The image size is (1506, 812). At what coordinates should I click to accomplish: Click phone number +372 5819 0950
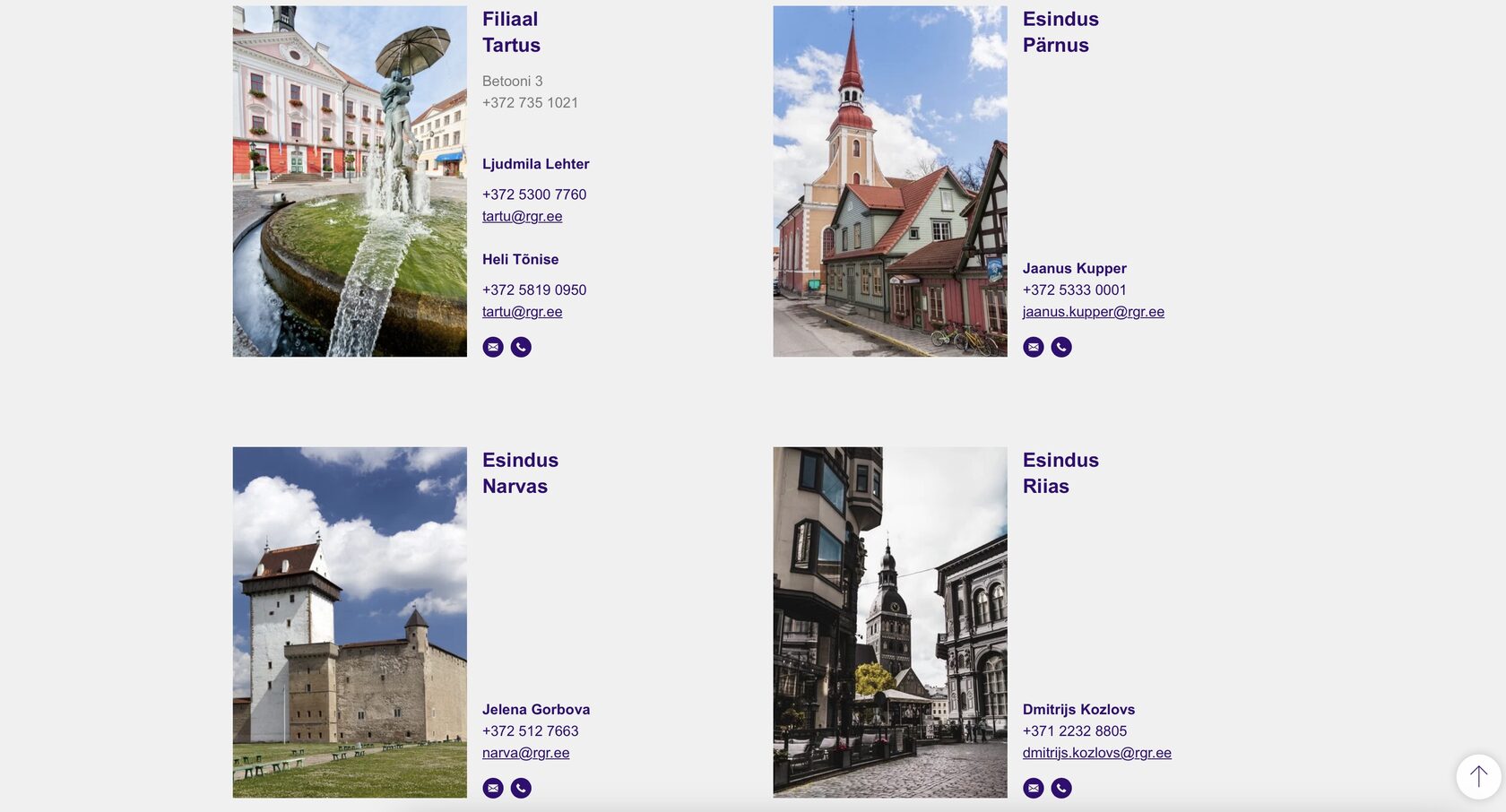point(534,289)
